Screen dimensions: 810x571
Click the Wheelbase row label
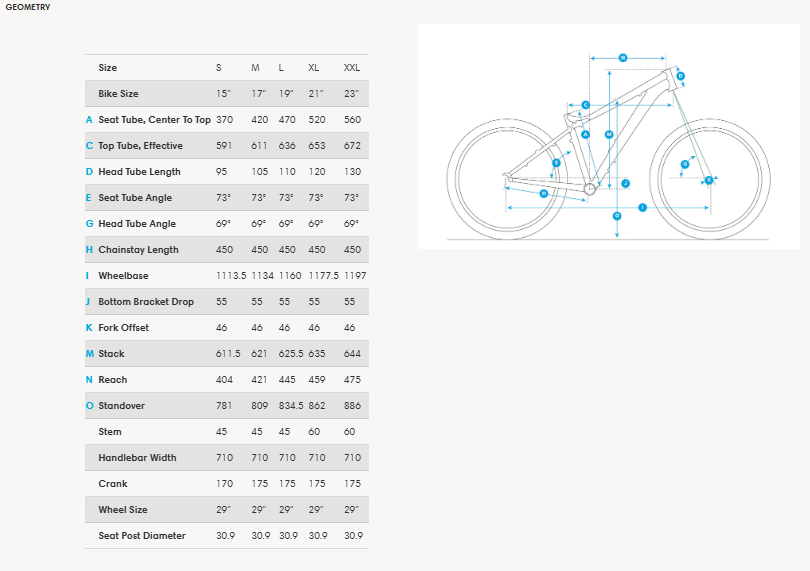[126, 276]
